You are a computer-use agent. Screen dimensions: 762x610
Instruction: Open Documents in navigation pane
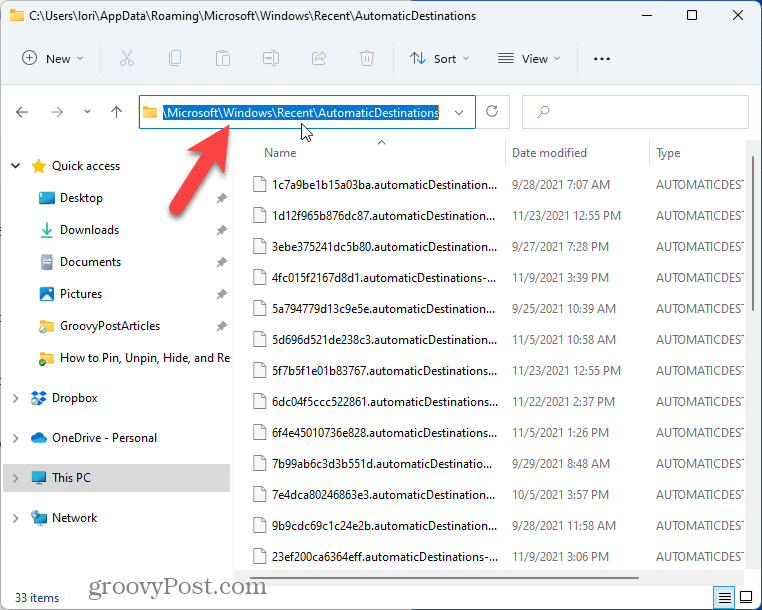coord(90,262)
